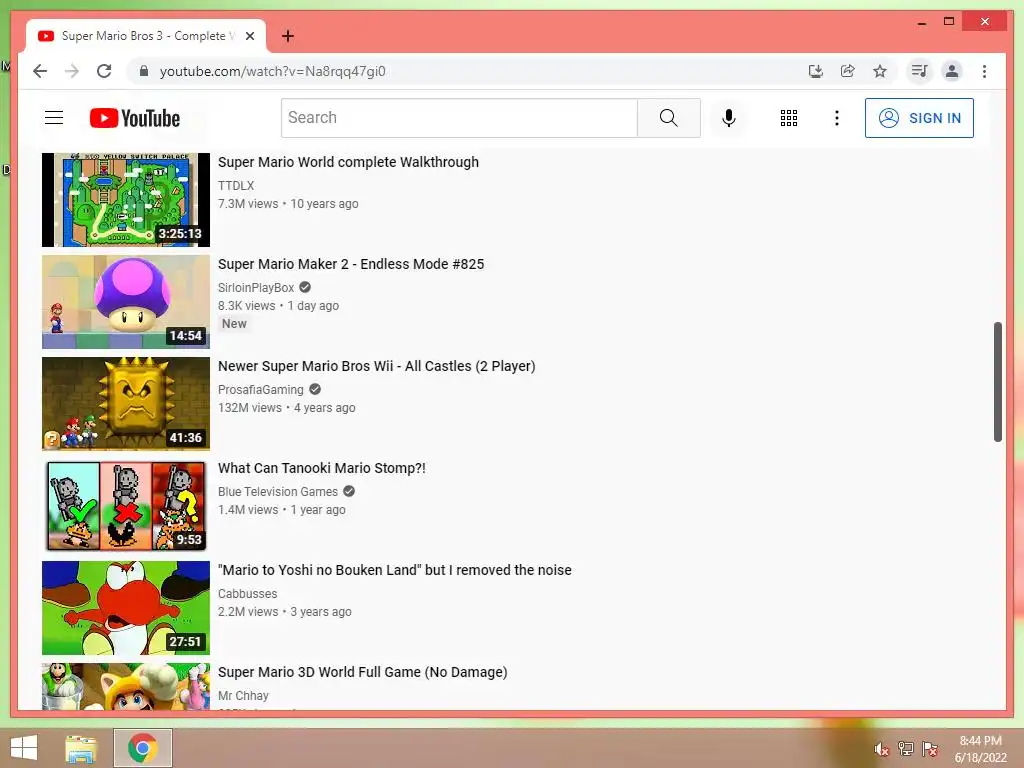Viewport: 1024px width, 768px height.
Task: Open "Mario to Yoshi no Bouken Land" title
Action: tap(394, 569)
